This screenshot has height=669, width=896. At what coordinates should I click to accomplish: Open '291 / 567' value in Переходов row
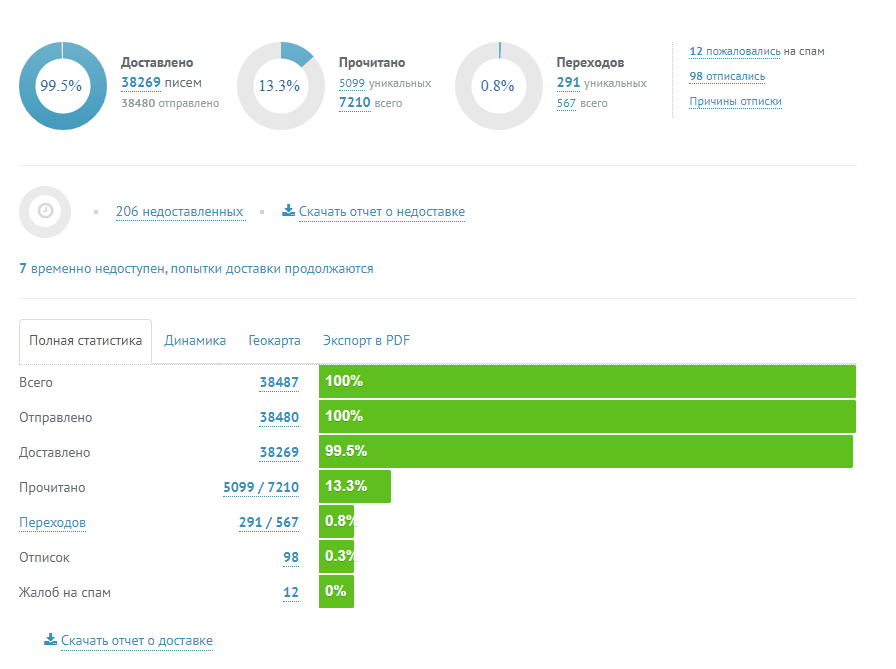(269, 522)
